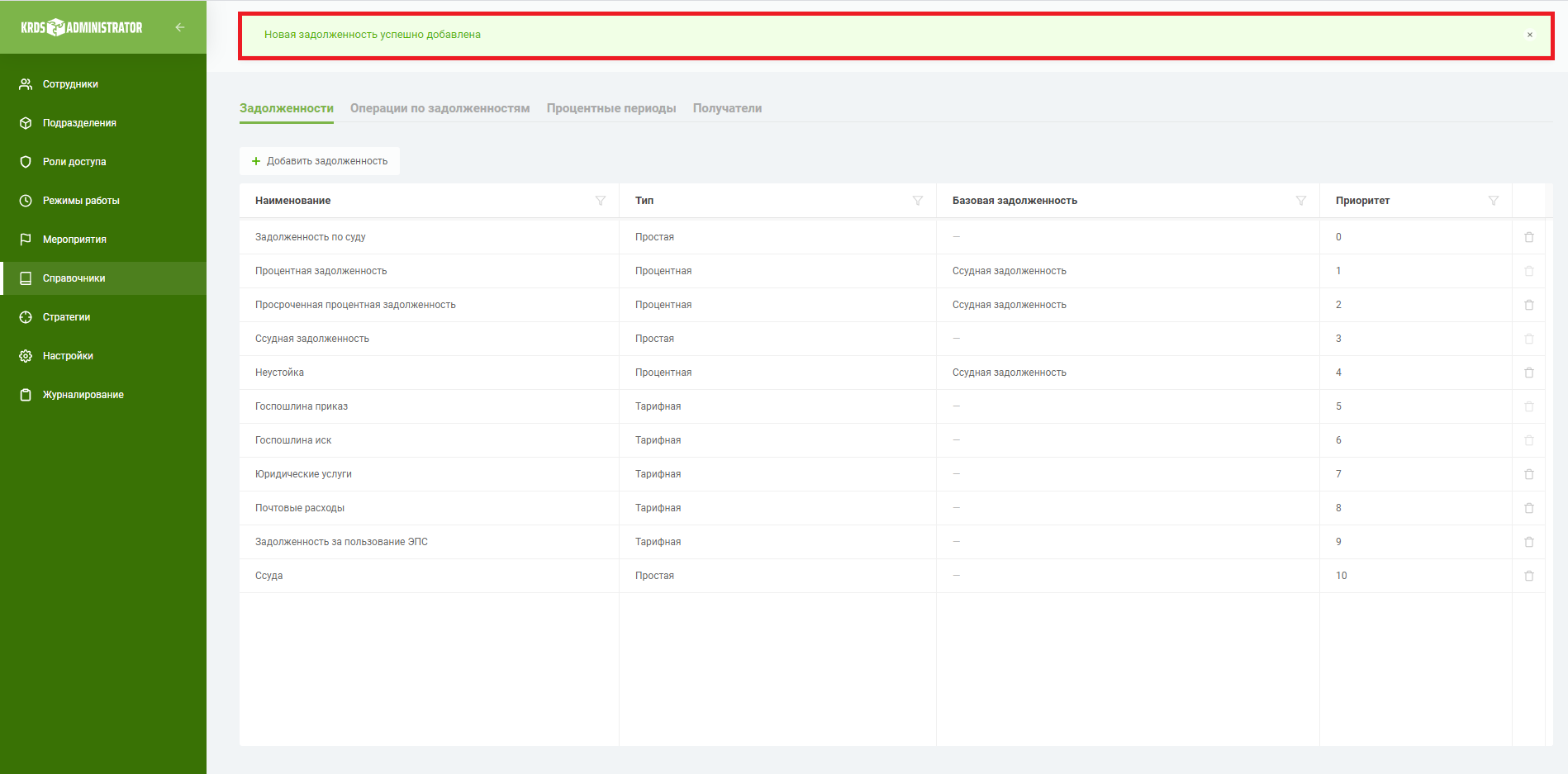Image resolution: width=1568 pixels, height=774 pixels.
Task: Delete the Ссудная задолженность row (priority 3)
Action: pos(1529,339)
